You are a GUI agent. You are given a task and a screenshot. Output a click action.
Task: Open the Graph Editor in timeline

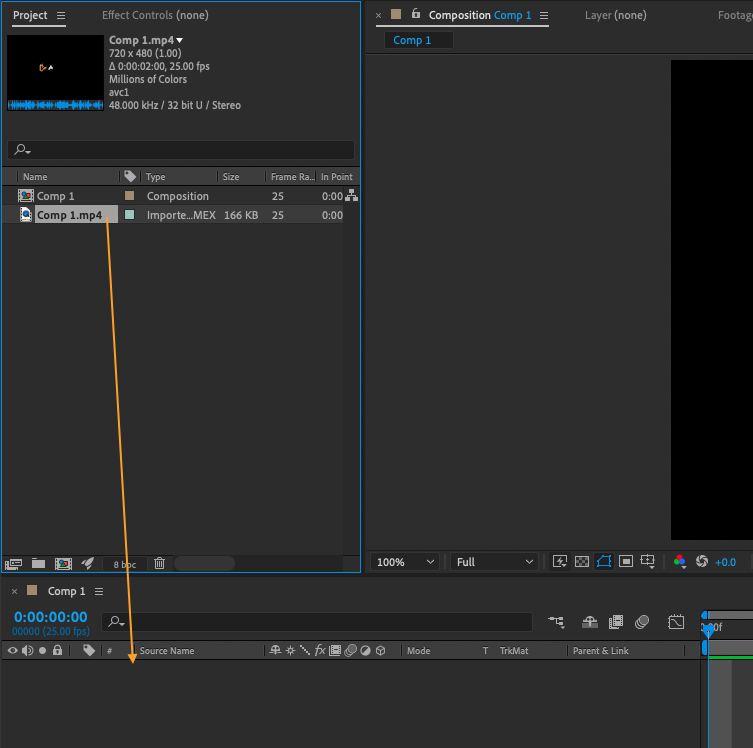(676, 622)
